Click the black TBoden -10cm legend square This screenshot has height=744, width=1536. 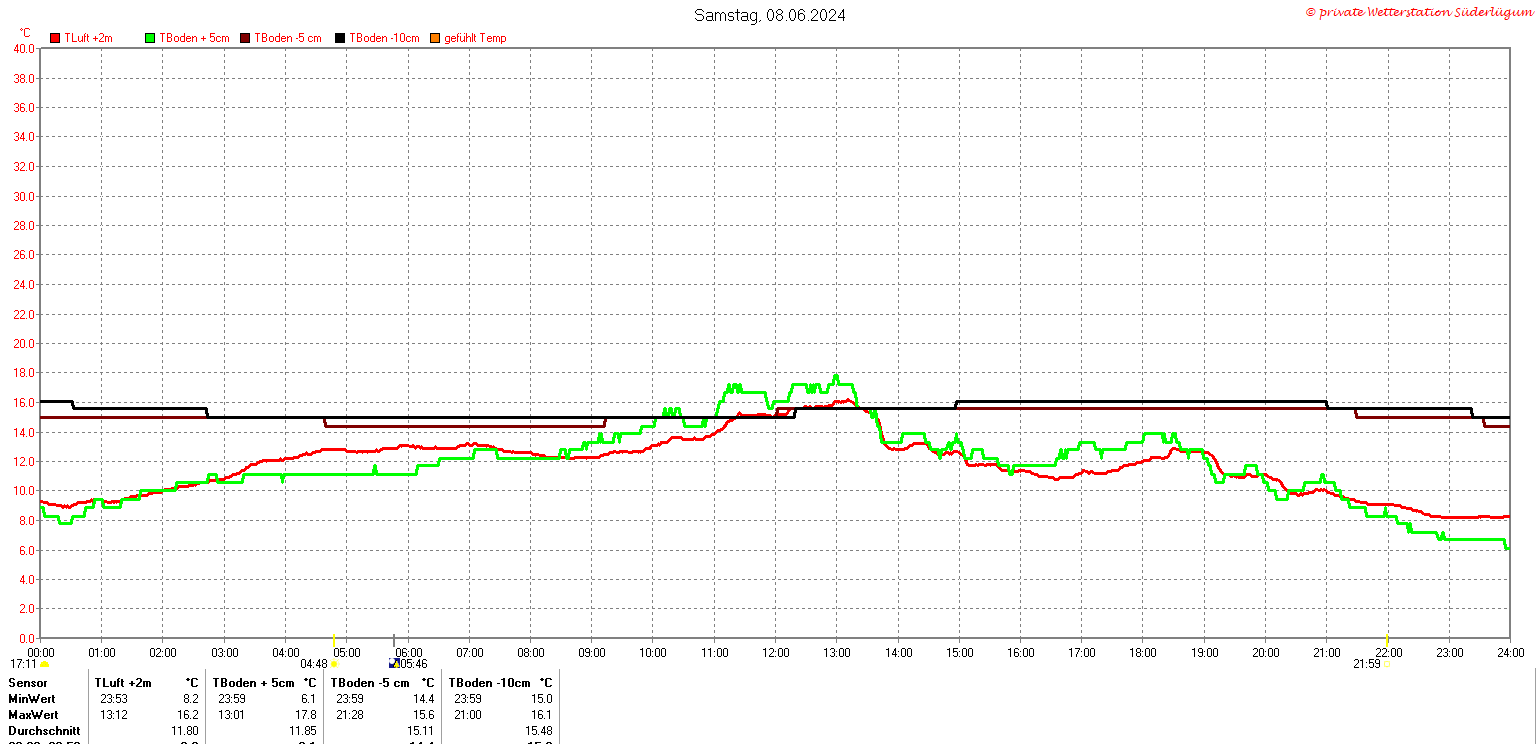pyautogui.click(x=340, y=38)
